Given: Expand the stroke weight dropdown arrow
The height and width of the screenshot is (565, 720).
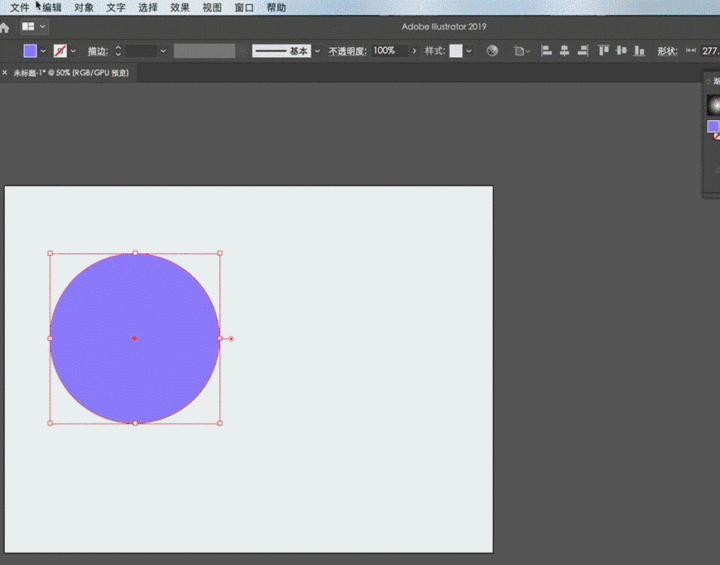Looking at the screenshot, I should 163,51.
